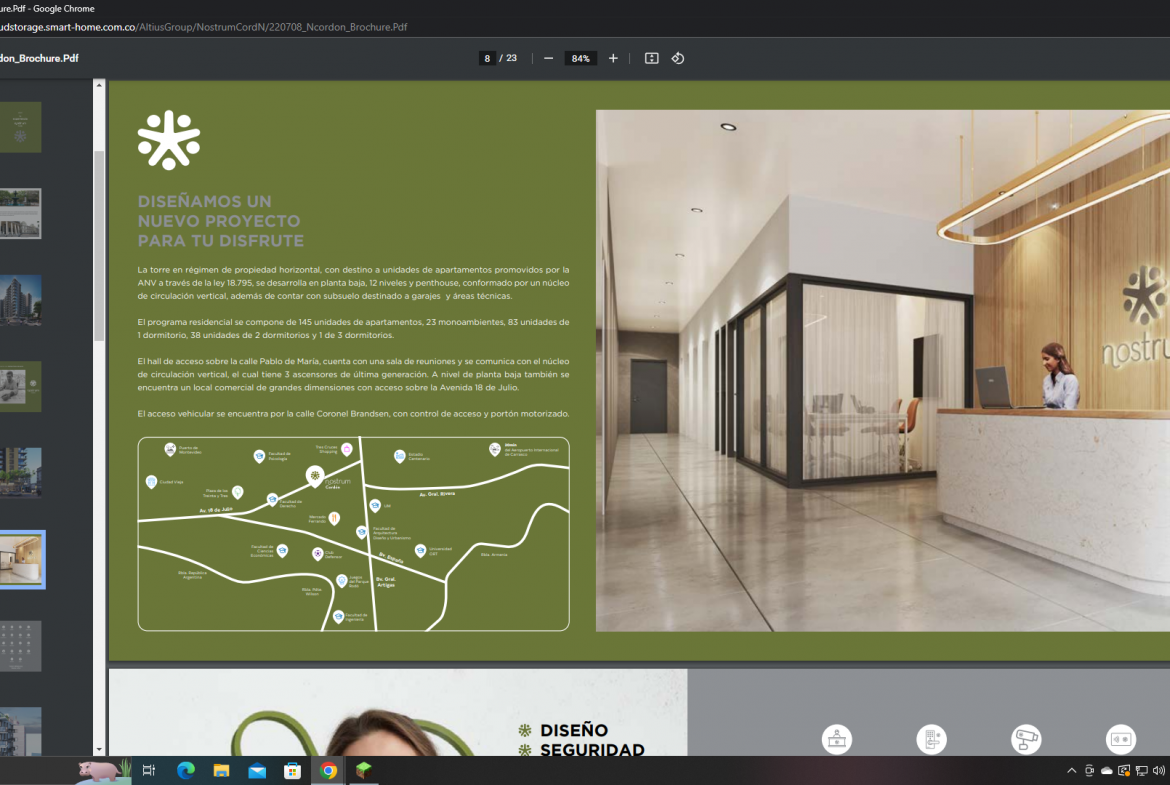Show hidden system tray icons
Screen dimensions: 1170x785
click(1072, 770)
